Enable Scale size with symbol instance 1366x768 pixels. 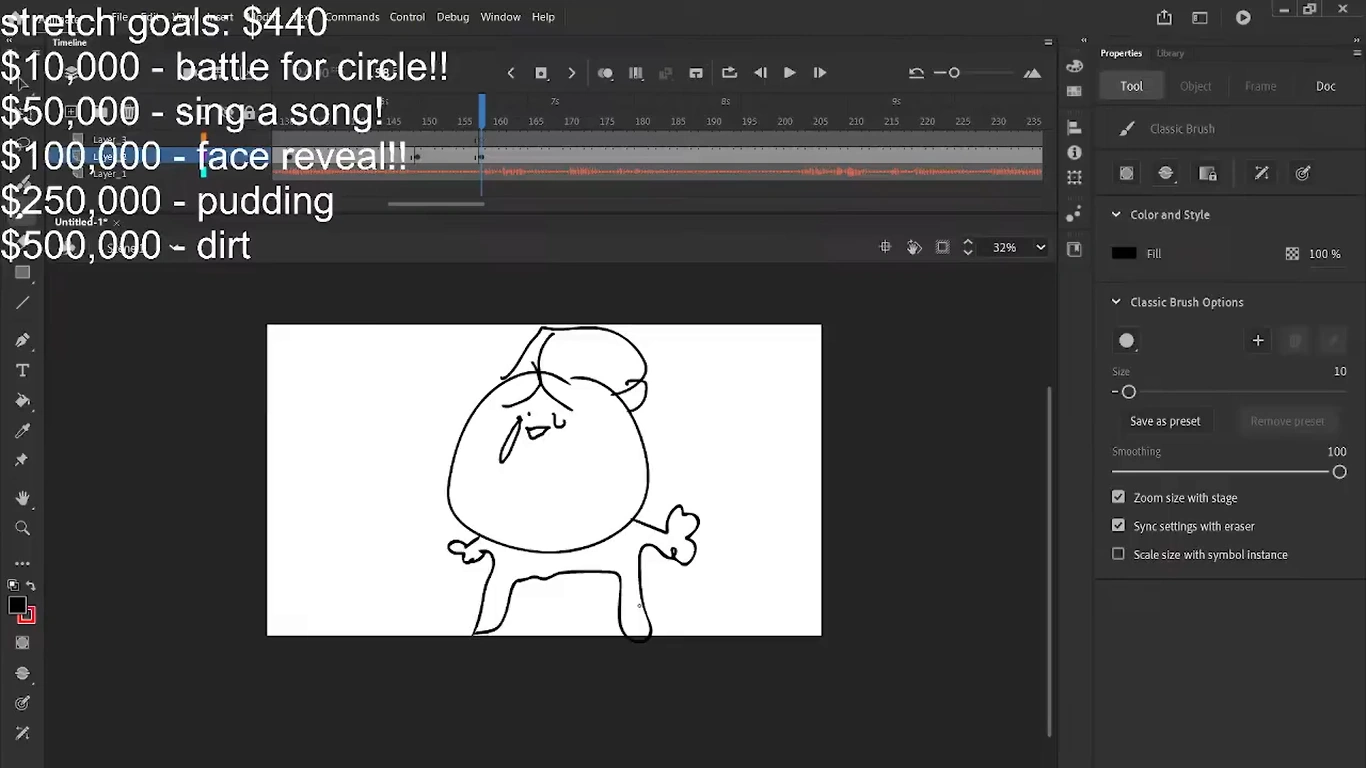[x=1118, y=554]
